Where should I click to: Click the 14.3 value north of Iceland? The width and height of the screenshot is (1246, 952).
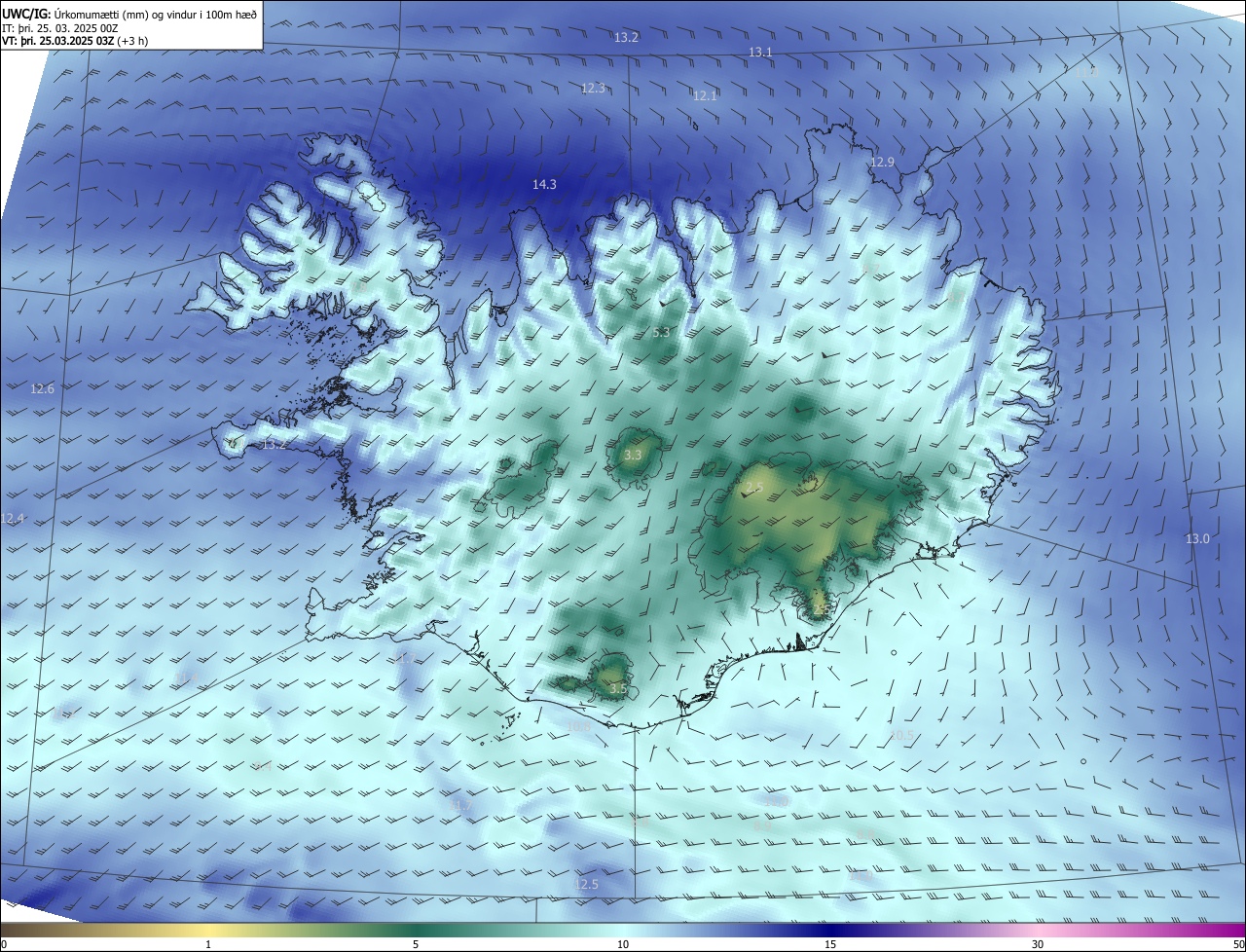[544, 184]
